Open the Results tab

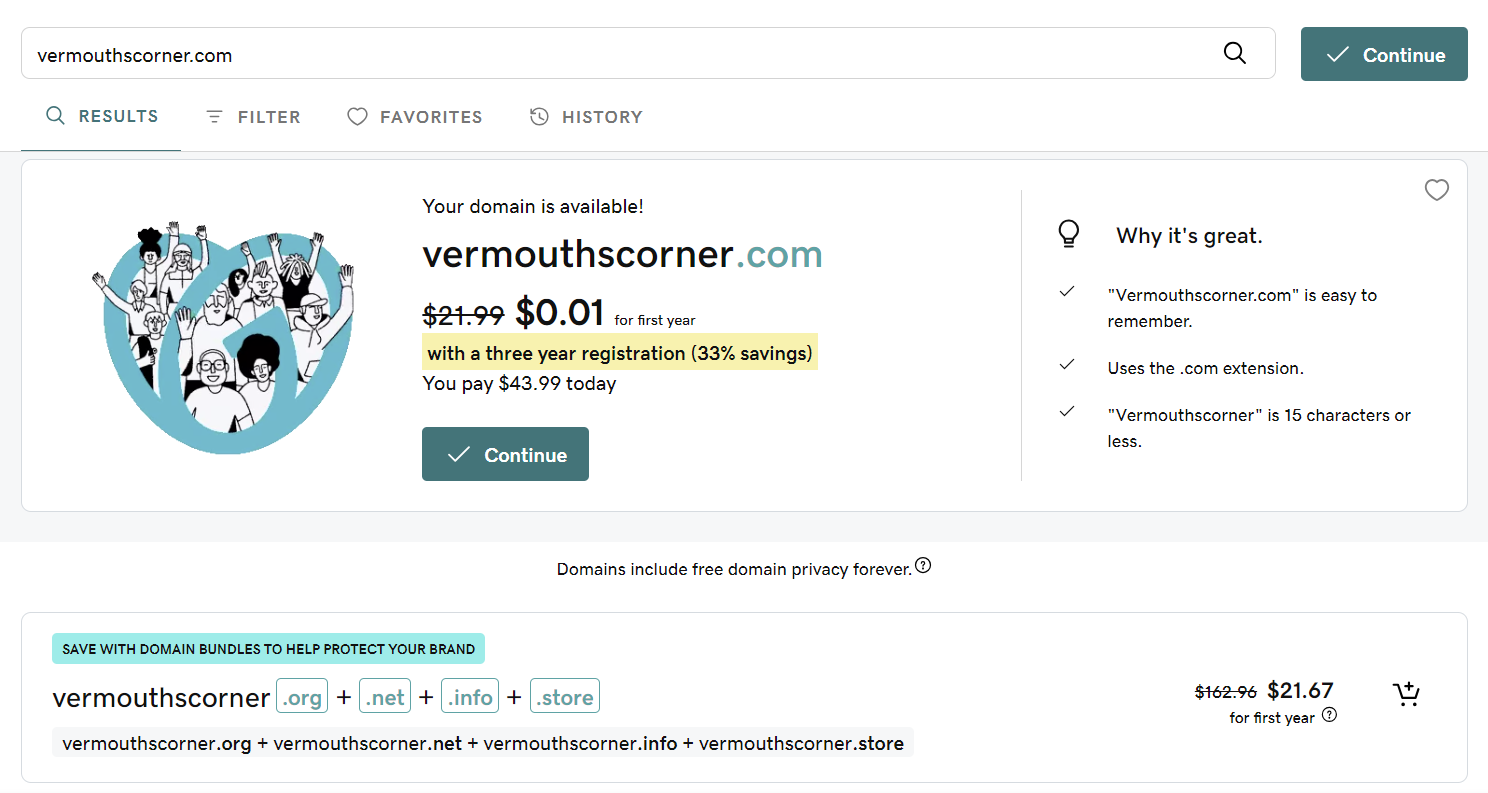102,116
